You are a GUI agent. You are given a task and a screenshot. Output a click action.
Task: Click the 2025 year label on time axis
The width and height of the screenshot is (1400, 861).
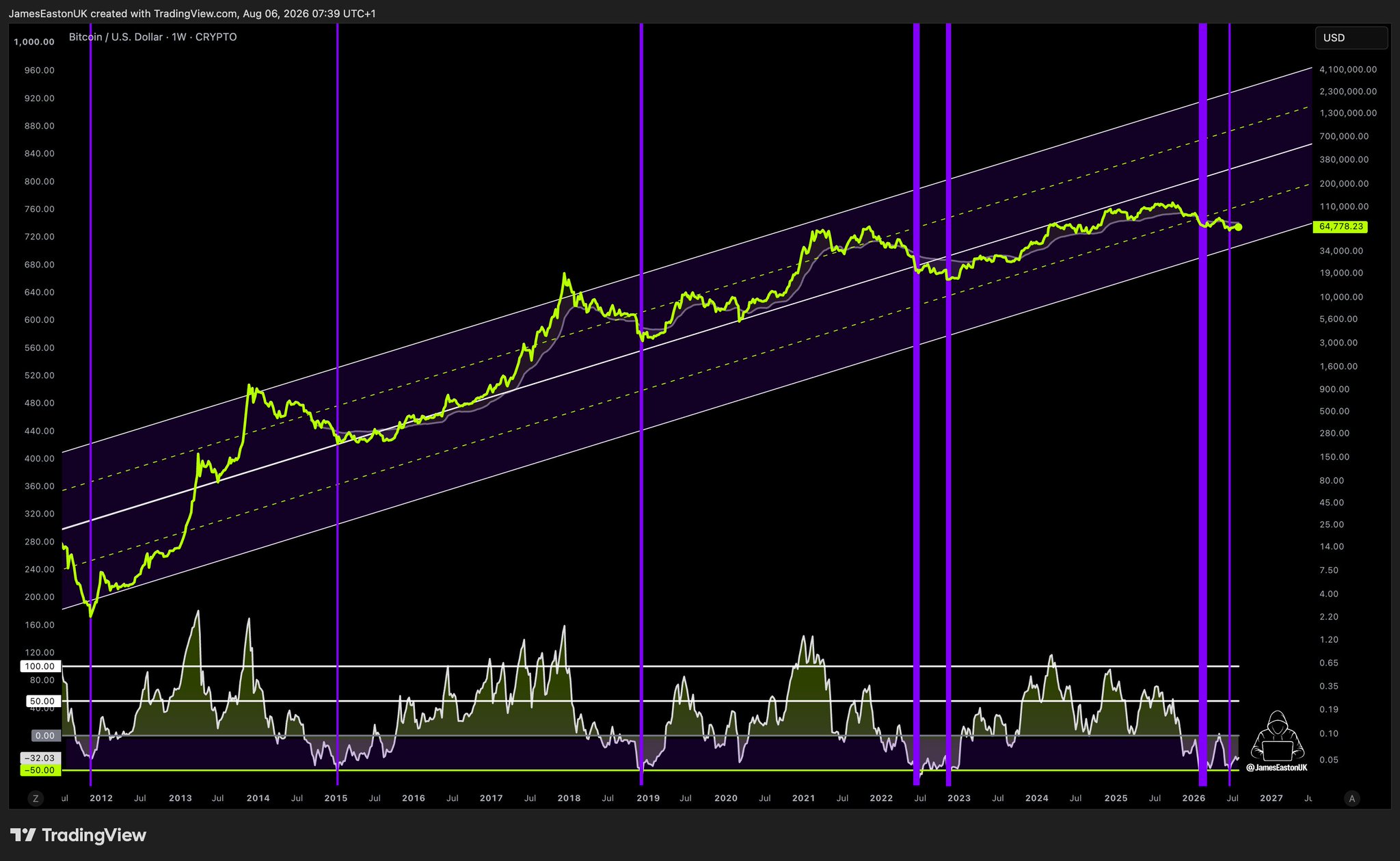1116,798
